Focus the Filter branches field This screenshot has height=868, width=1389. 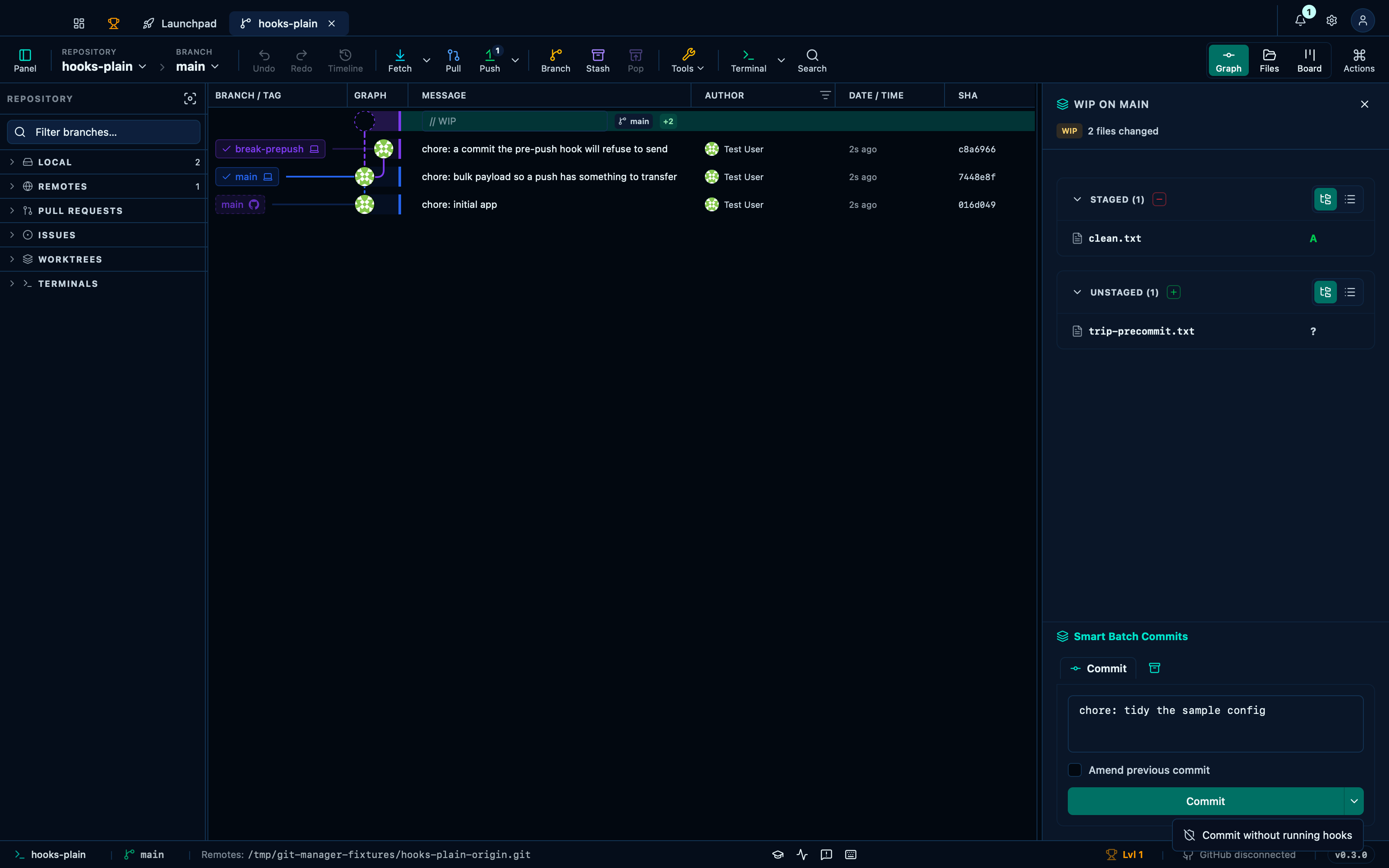coord(104,132)
